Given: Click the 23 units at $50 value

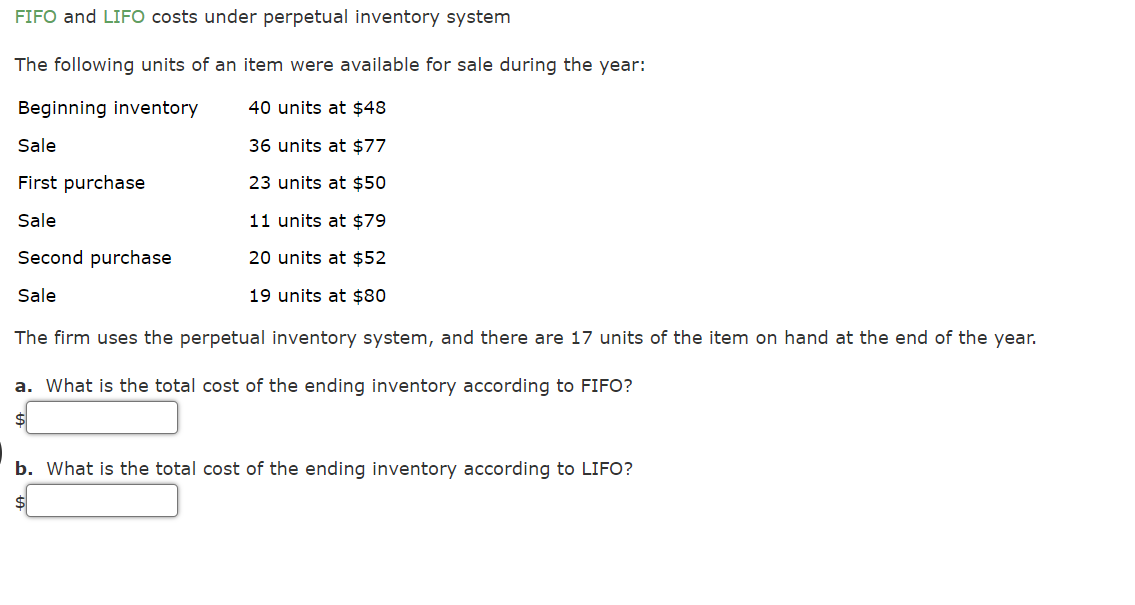Looking at the screenshot, I should tap(317, 182).
